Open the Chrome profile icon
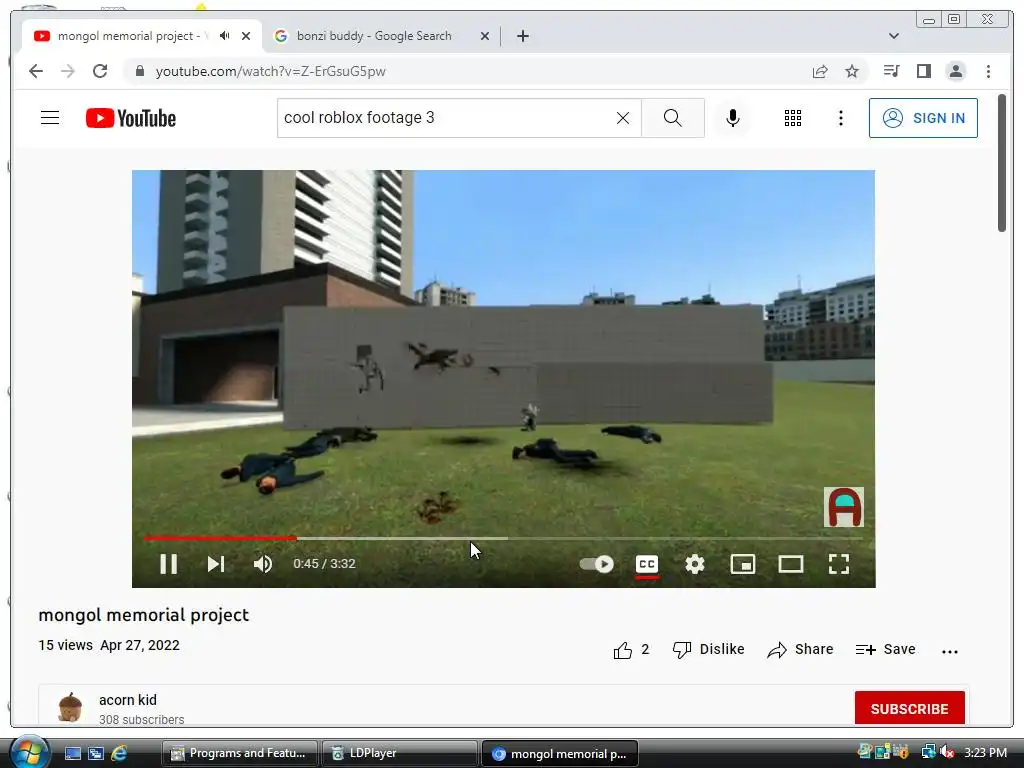 (x=955, y=71)
